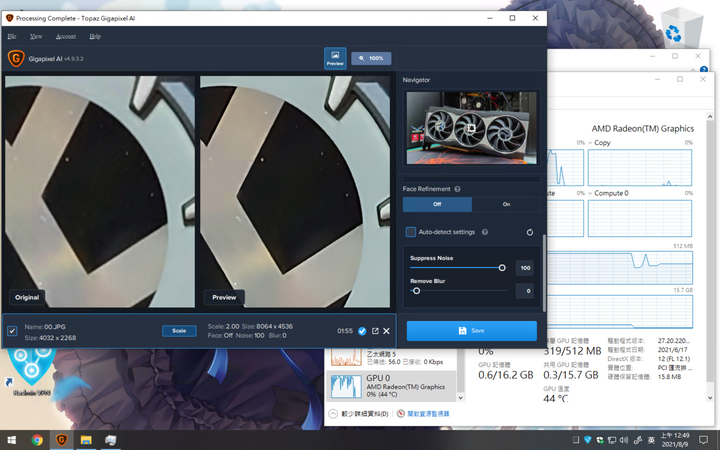Open the 100% zoom level control
720x450 pixels.
tap(371, 58)
